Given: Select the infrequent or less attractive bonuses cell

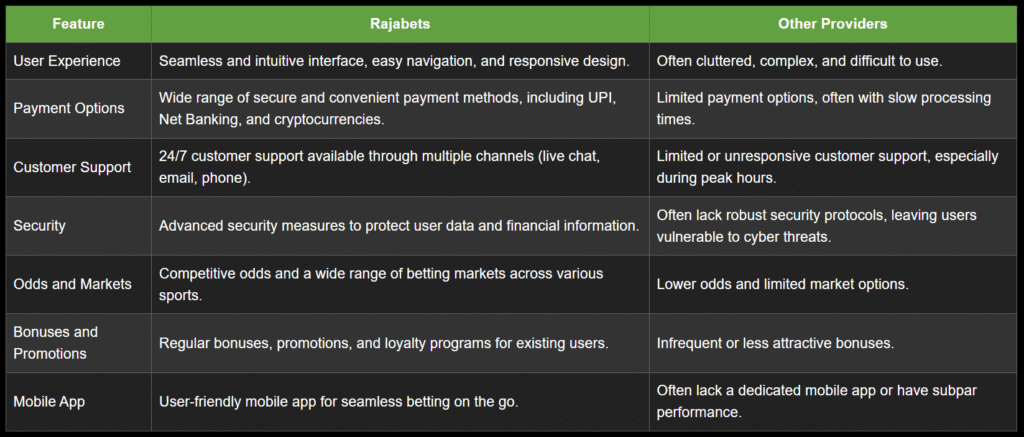Looking at the screenshot, I should pyautogui.click(x=833, y=343).
